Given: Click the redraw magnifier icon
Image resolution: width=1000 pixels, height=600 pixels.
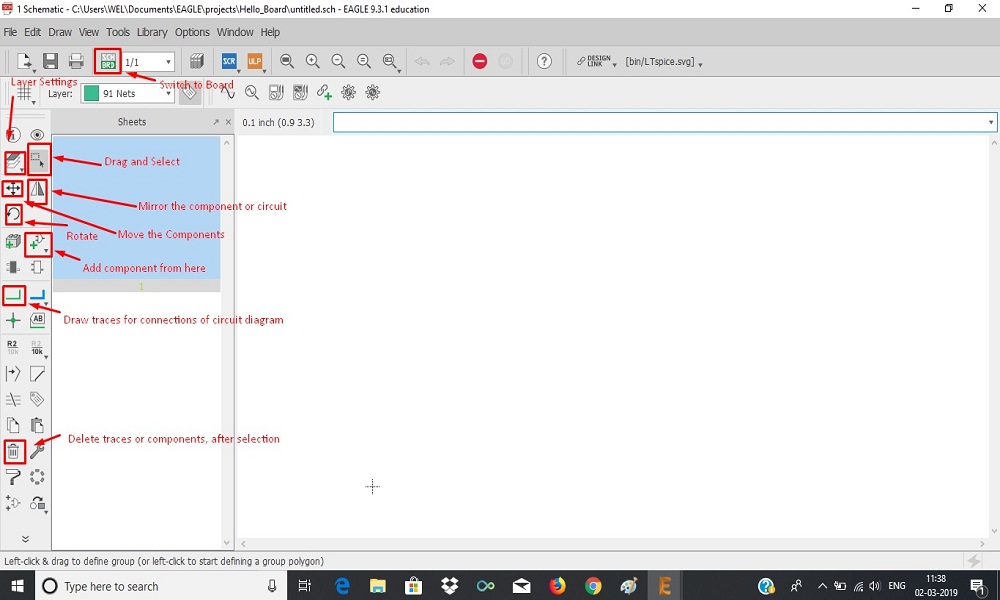Looking at the screenshot, I should point(364,61).
